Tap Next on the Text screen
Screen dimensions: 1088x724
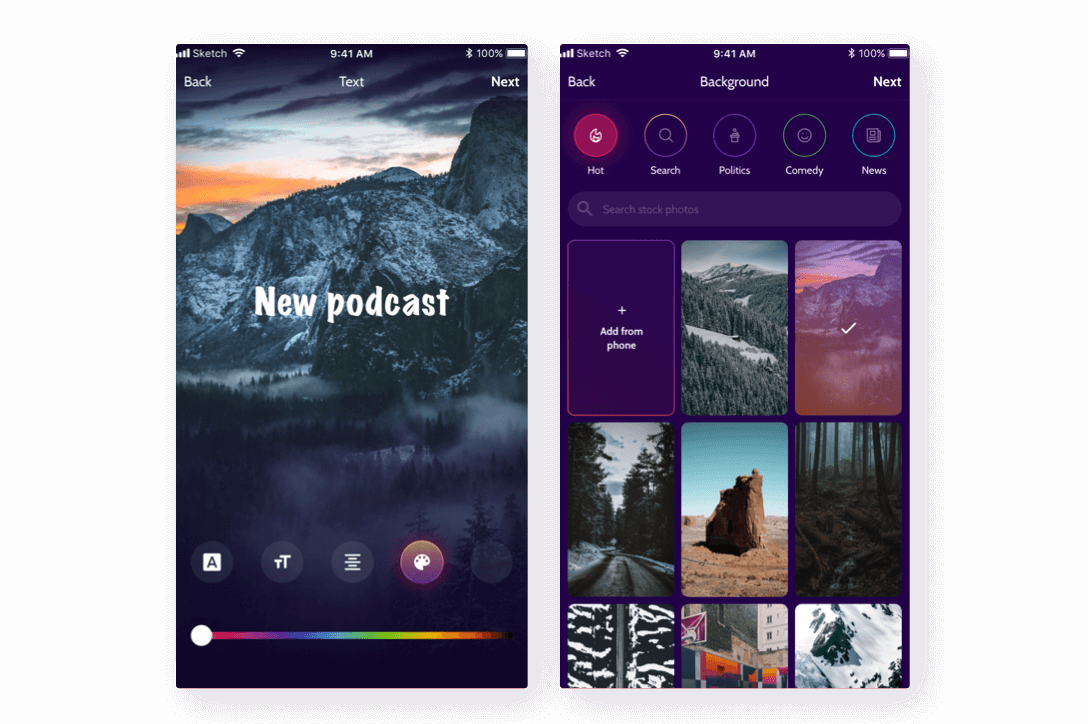pyautogui.click(x=505, y=81)
